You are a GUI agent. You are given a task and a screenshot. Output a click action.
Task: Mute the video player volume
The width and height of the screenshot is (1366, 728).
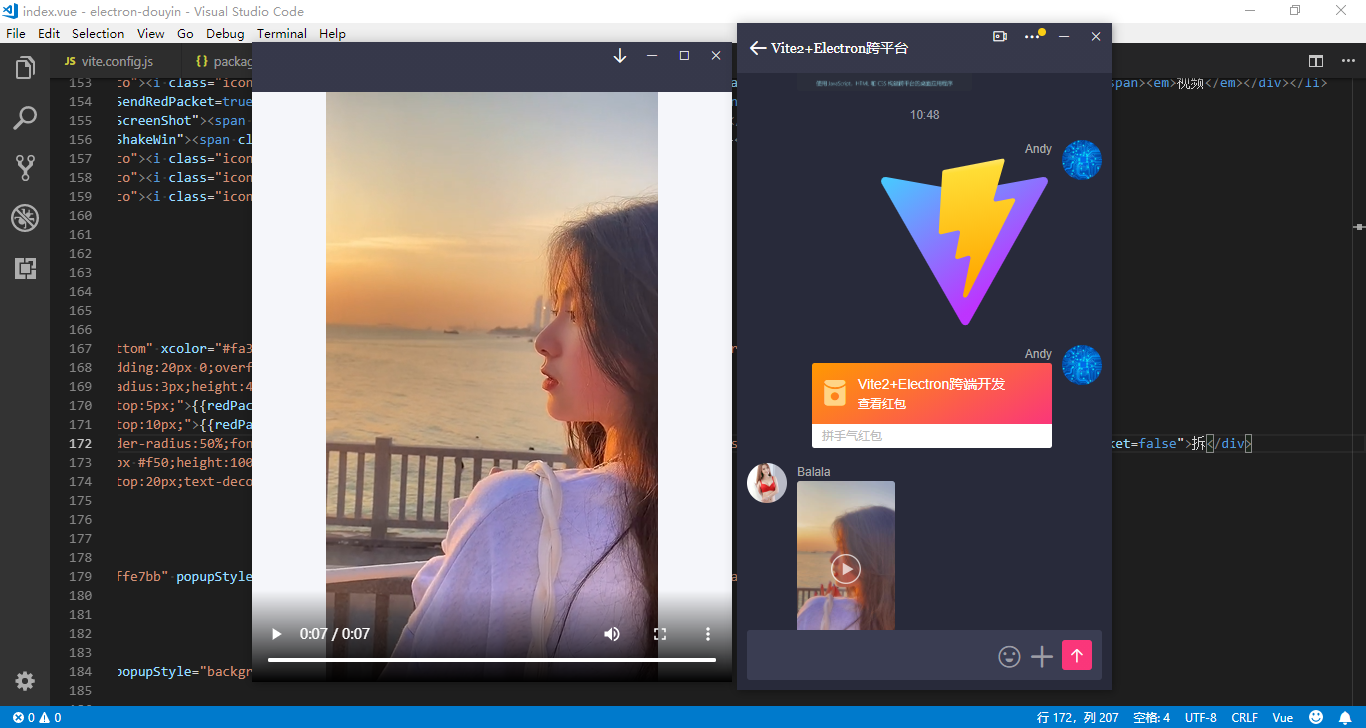point(611,633)
